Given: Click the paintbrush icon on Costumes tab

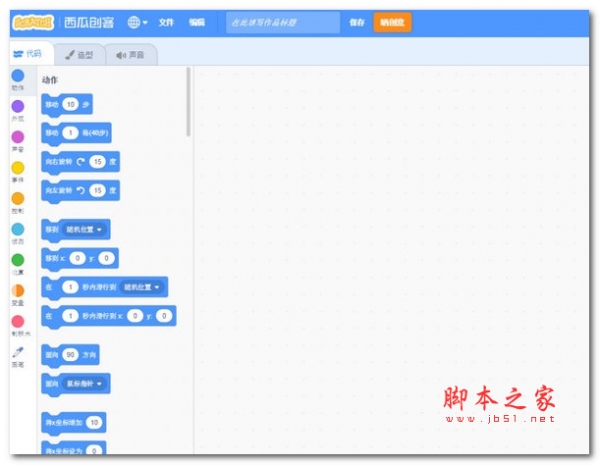Looking at the screenshot, I should coord(70,55).
